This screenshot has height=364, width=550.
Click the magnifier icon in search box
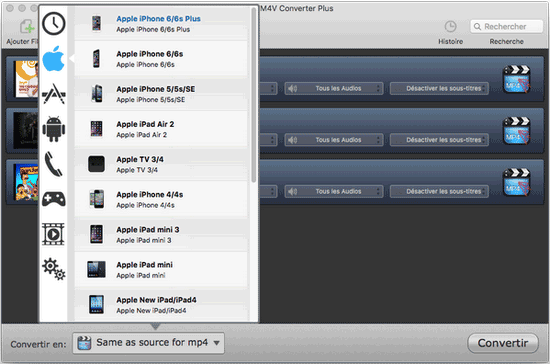pos(477,26)
